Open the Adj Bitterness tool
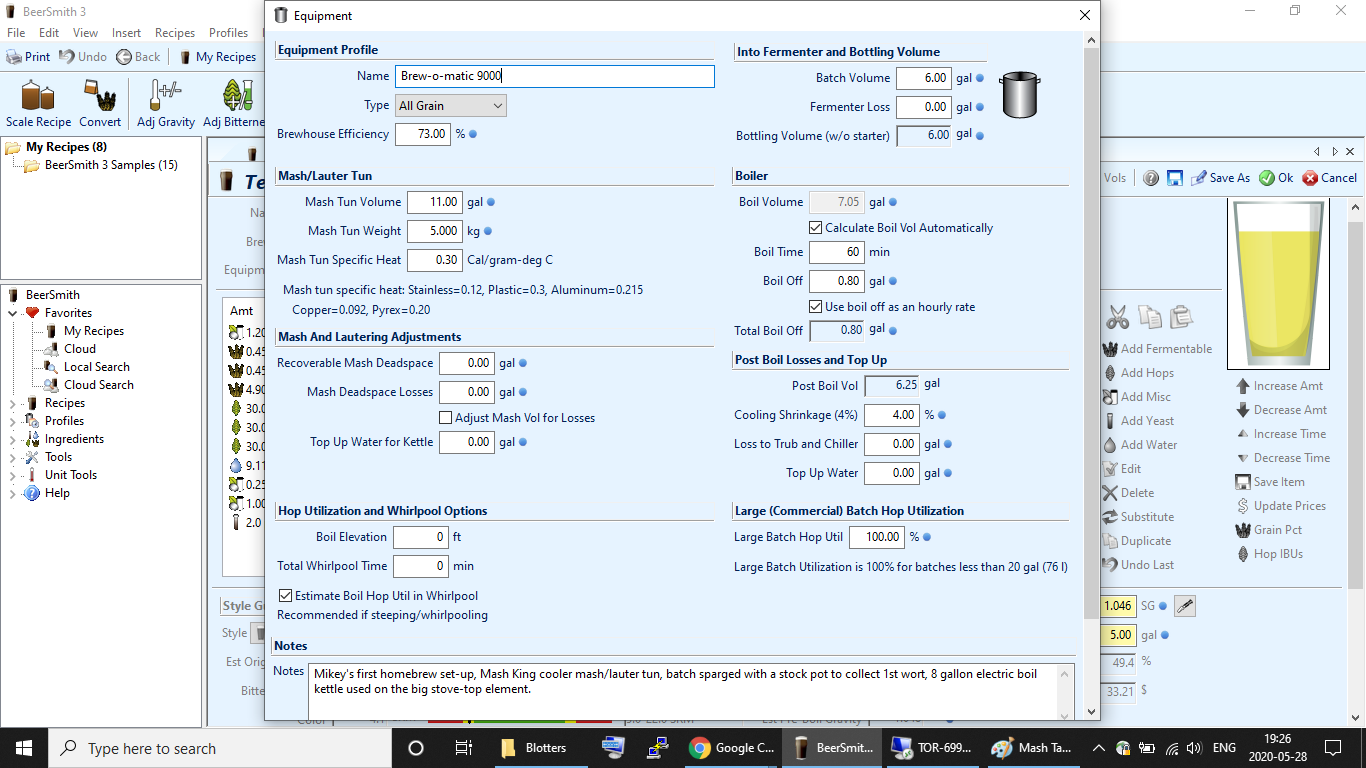 pyautogui.click(x=234, y=104)
